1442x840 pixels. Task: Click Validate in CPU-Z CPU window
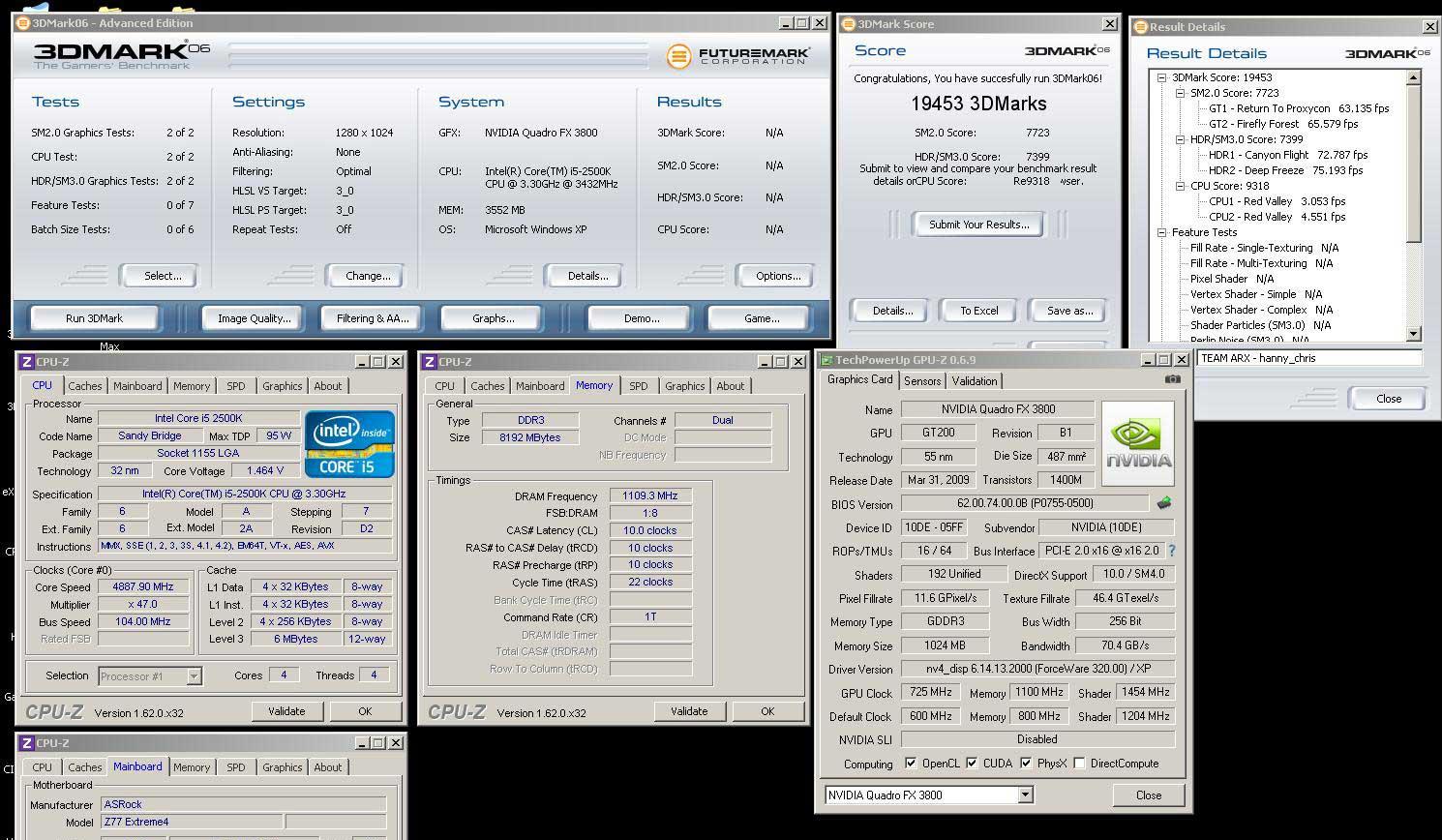pyautogui.click(x=285, y=710)
